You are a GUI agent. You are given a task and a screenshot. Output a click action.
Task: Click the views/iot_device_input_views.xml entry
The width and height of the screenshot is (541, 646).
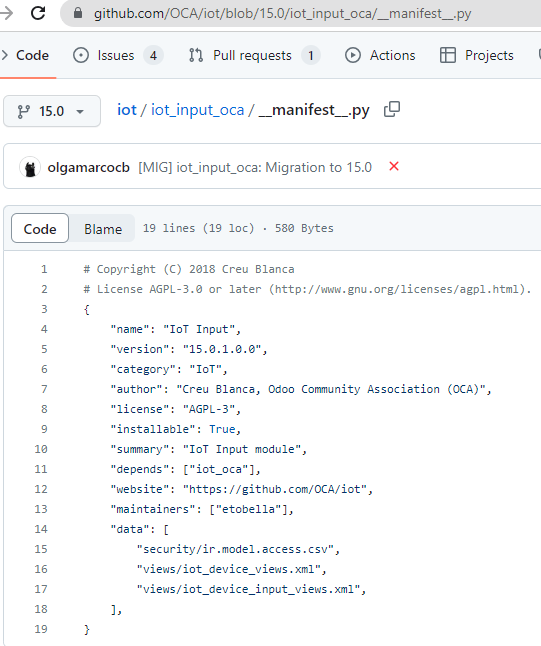251,589
